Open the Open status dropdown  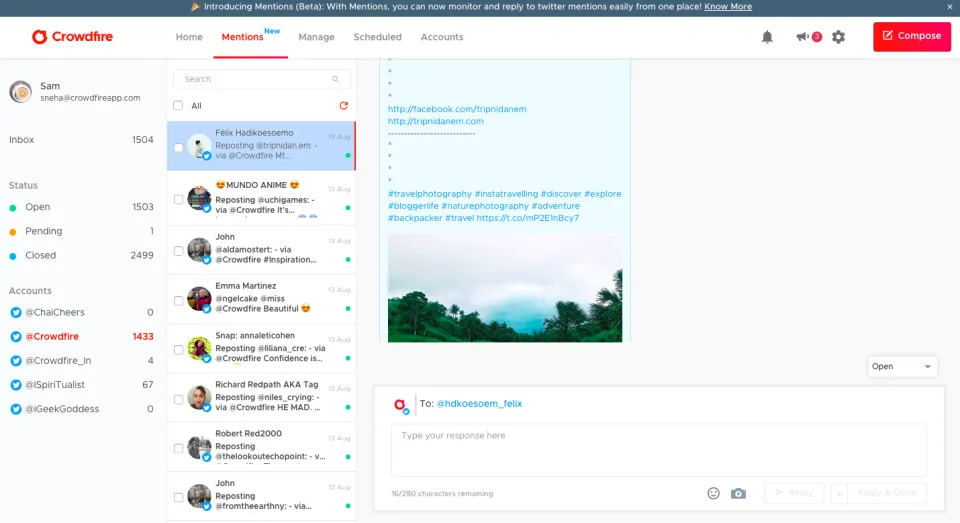[902, 366]
